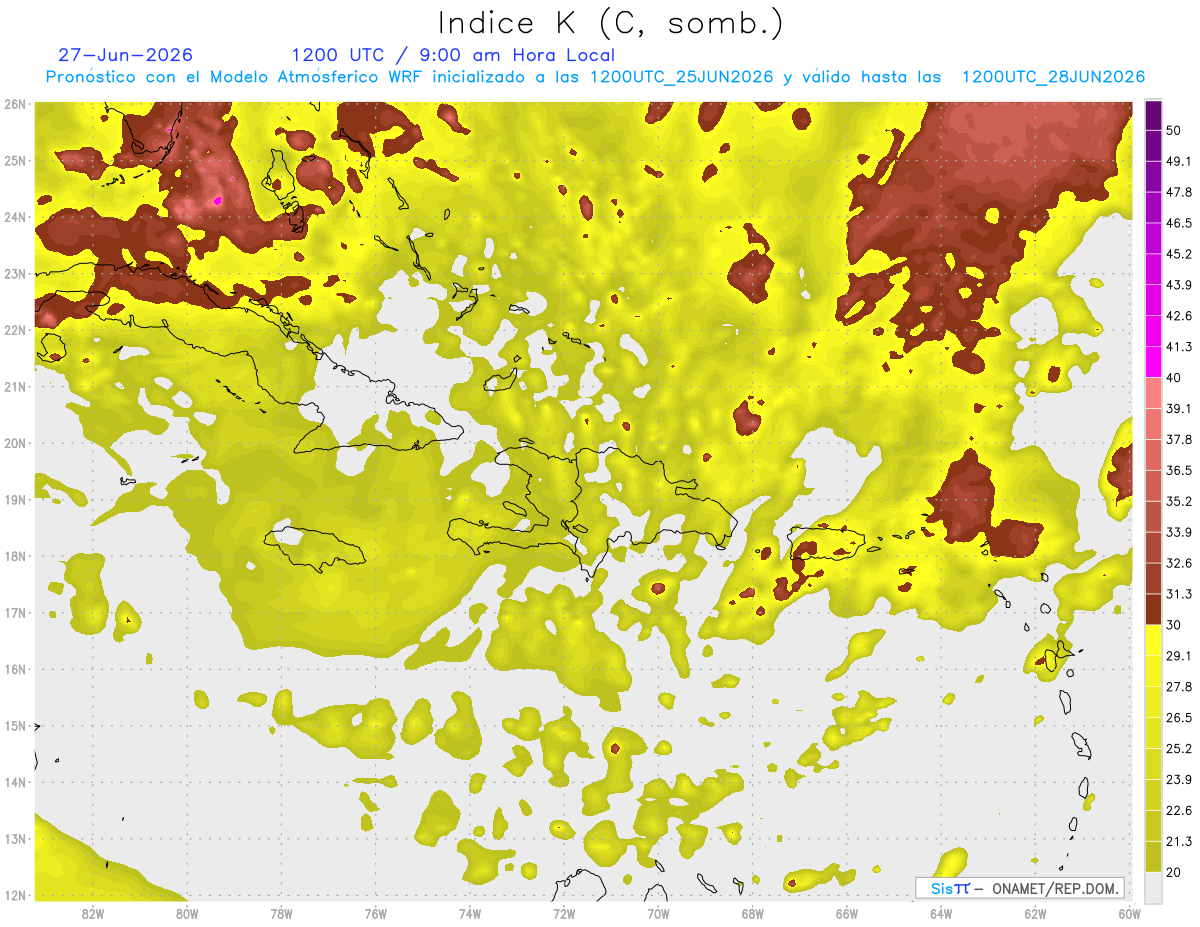The height and width of the screenshot is (927, 1200).
Task: Click the dark brown swatch between 30 and 31.3
Action: [1153, 610]
